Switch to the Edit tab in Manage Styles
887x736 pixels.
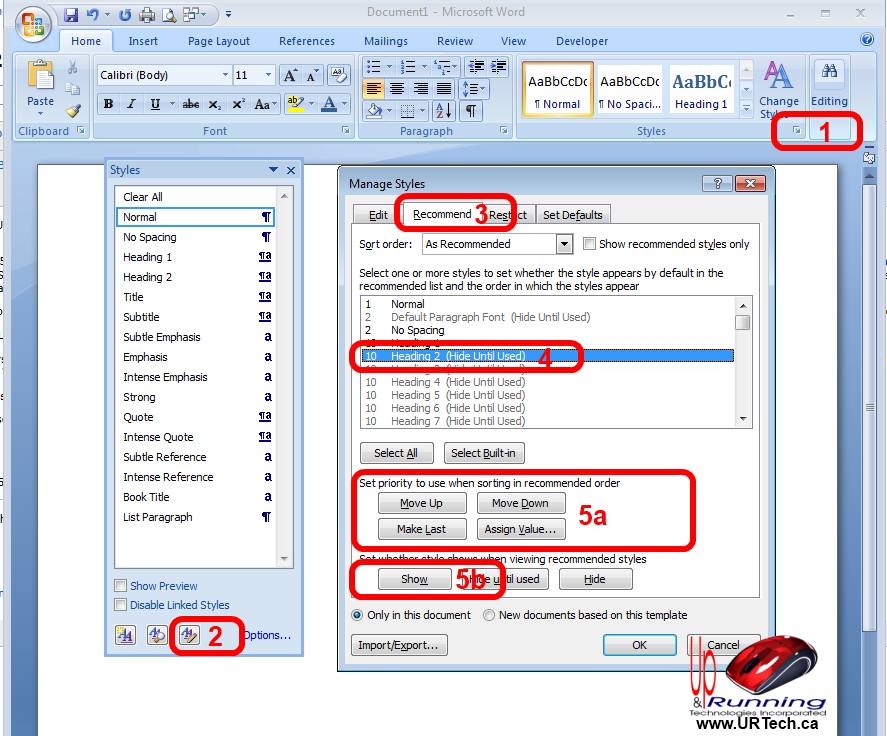(x=377, y=214)
